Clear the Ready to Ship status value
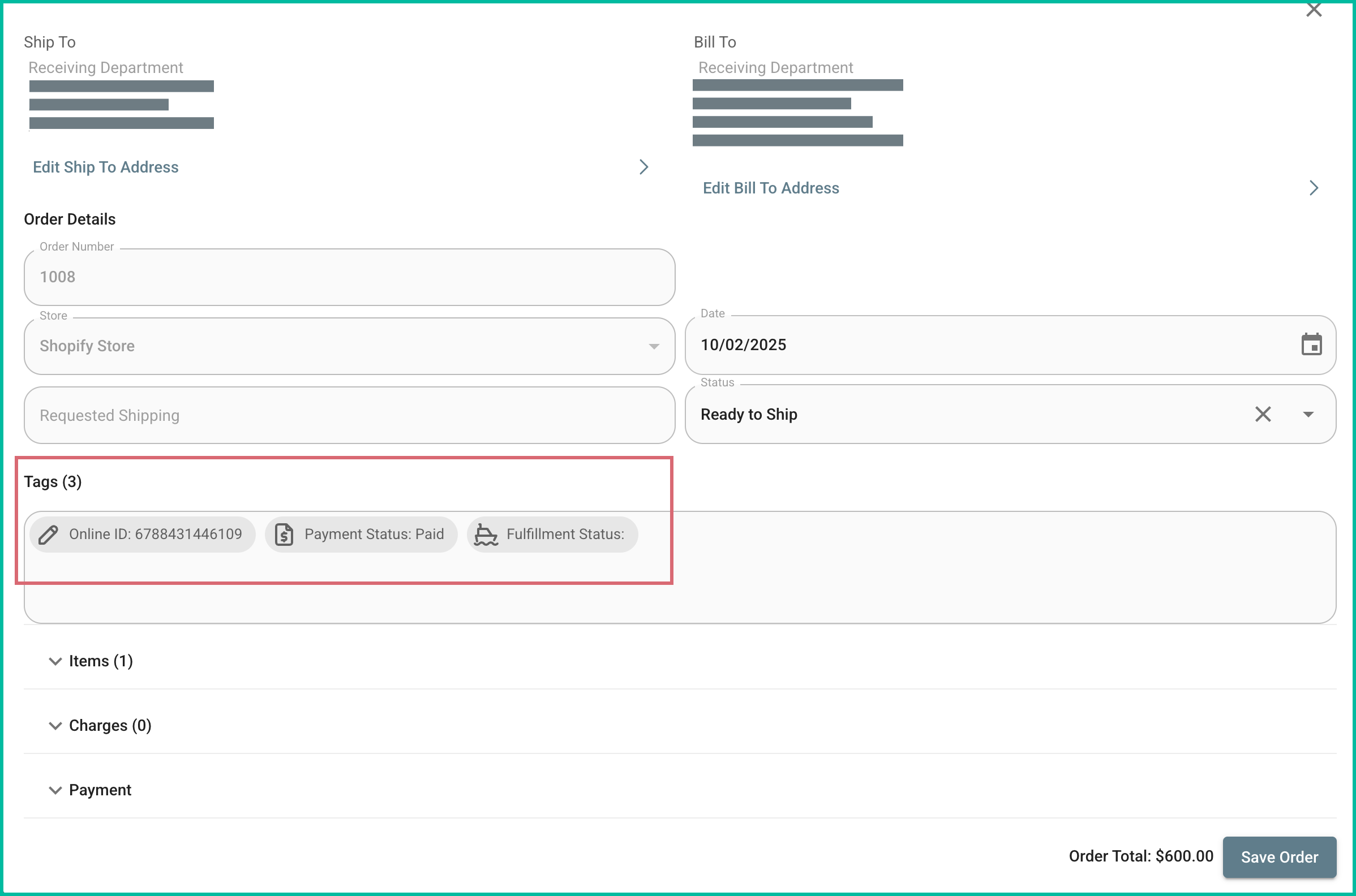This screenshot has width=1356, height=896. click(x=1263, y=413)
